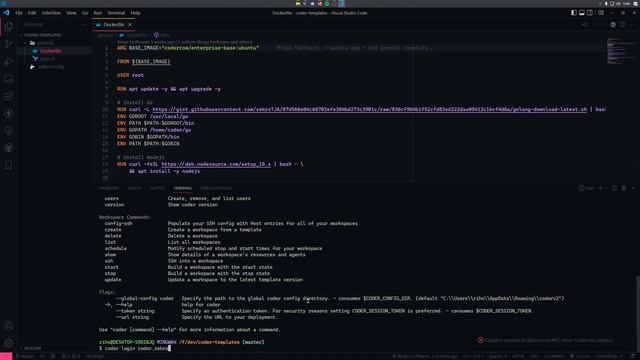Screen dimensions: 640x360
Task: Open Explorer more actions ellipsis
Action: [x=83, y=25]
